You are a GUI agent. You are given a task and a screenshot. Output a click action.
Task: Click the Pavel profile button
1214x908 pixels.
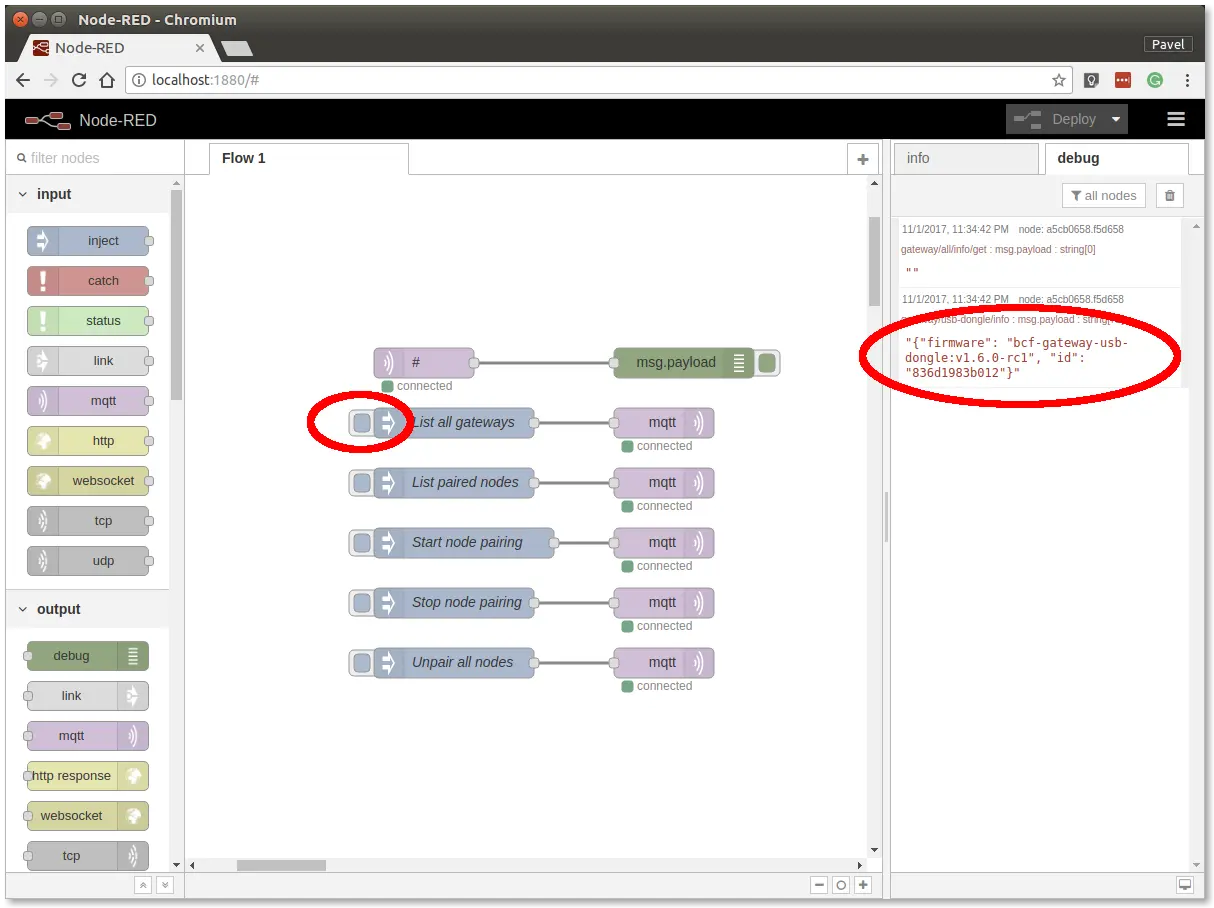tap(1168, 44)
